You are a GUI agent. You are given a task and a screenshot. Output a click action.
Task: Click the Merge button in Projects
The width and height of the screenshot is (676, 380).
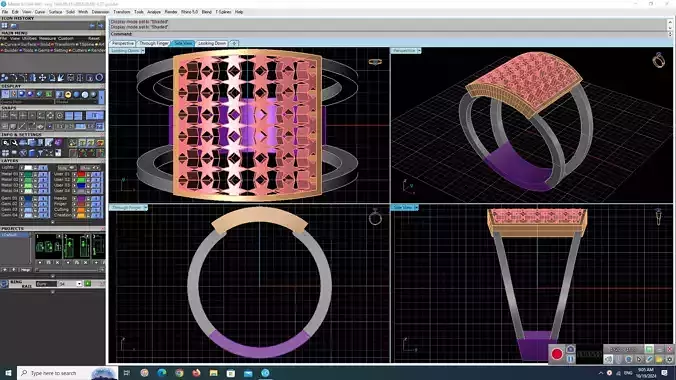pos(26,270)
